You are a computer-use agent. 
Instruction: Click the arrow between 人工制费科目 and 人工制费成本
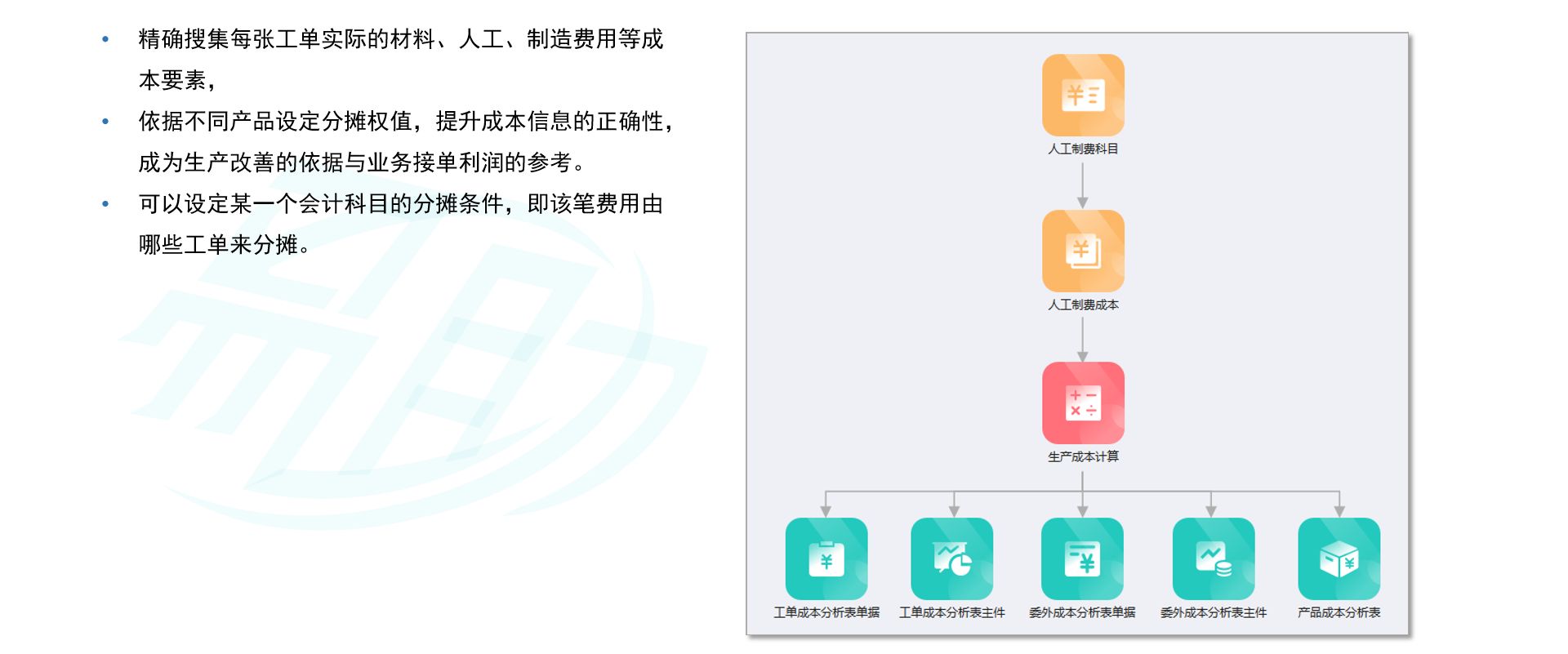(1083, 185)
